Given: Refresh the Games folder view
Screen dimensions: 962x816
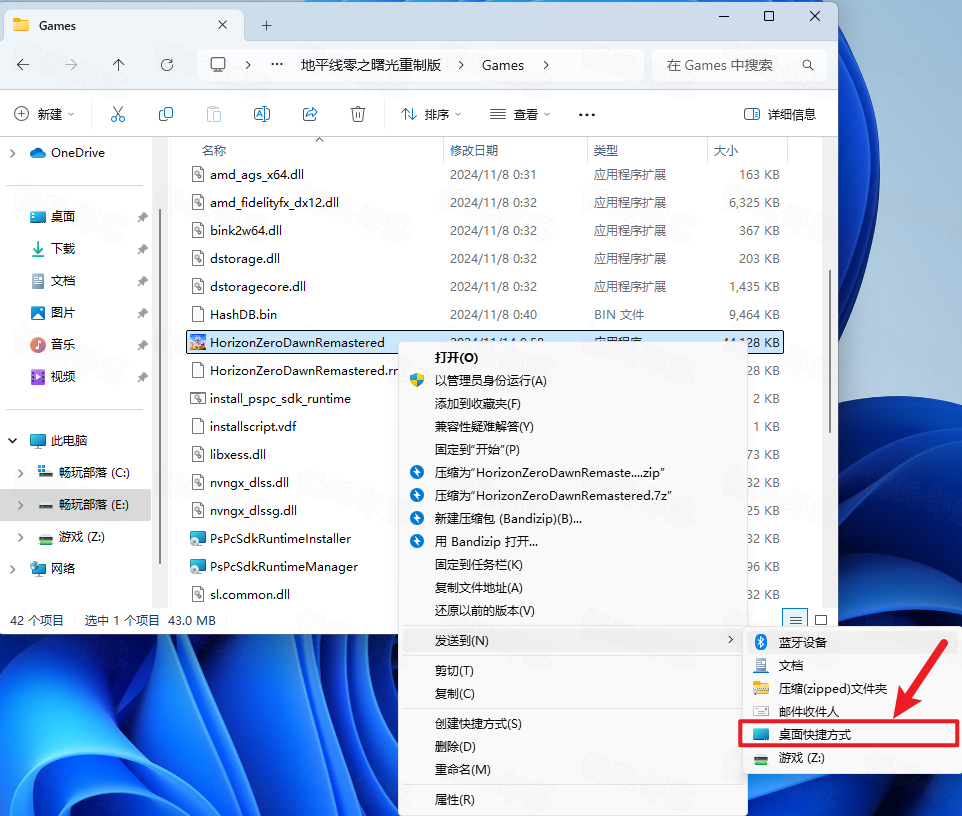Looking at the screenshot, I should tap(167, 65).
